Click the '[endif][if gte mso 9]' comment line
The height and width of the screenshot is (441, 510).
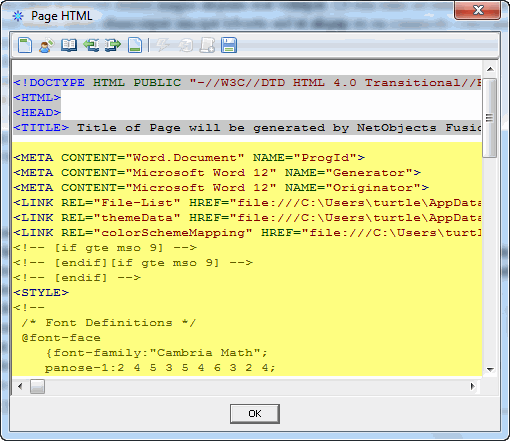[x=133, y=263]
